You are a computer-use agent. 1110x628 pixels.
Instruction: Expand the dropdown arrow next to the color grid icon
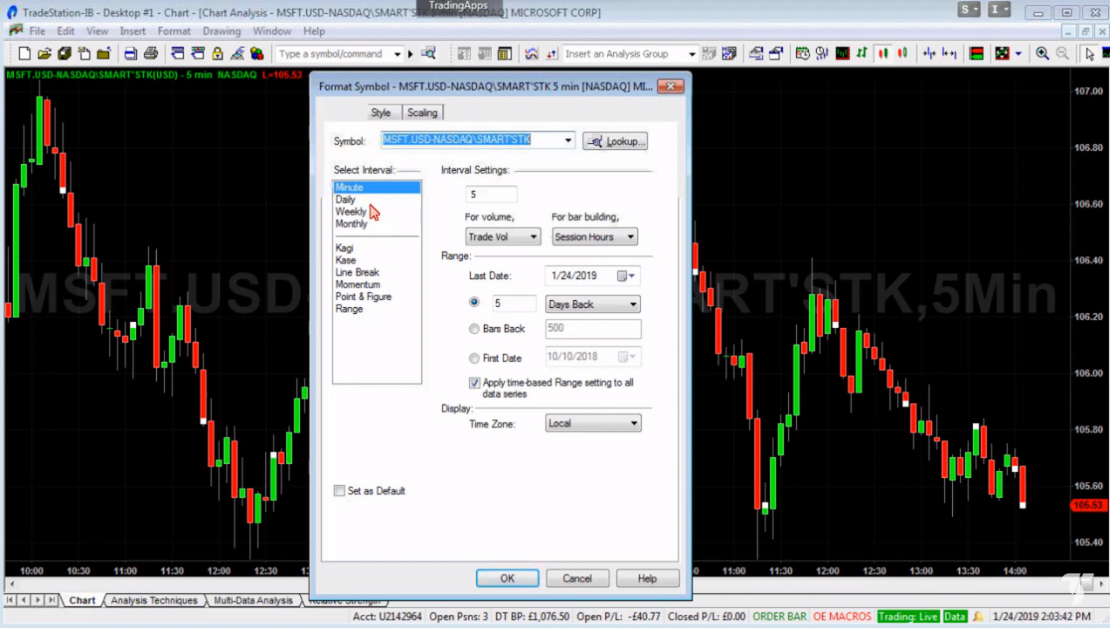1018,54
